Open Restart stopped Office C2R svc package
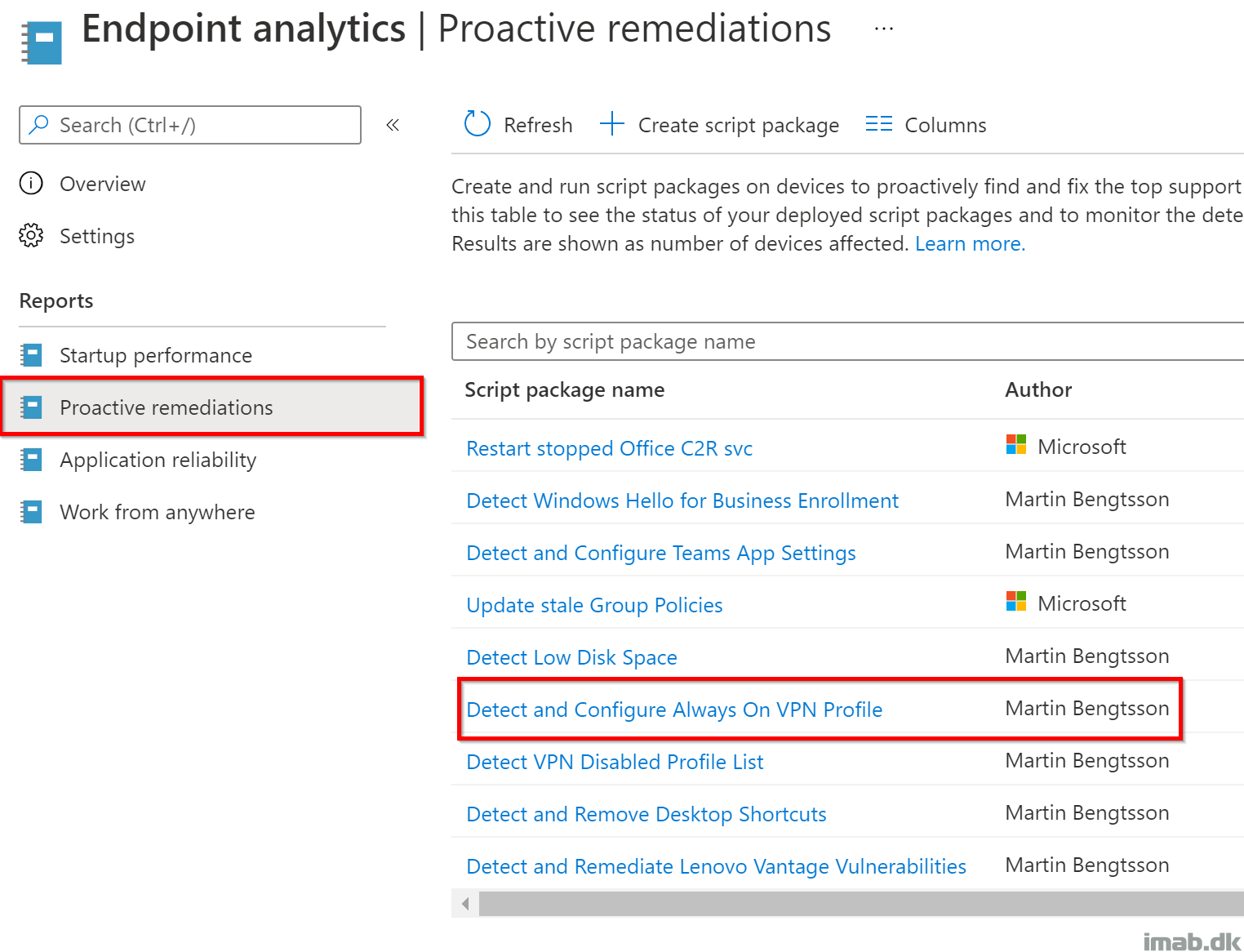The width and height of the screenshot is (1244, 952). click(x=610, y=448)
